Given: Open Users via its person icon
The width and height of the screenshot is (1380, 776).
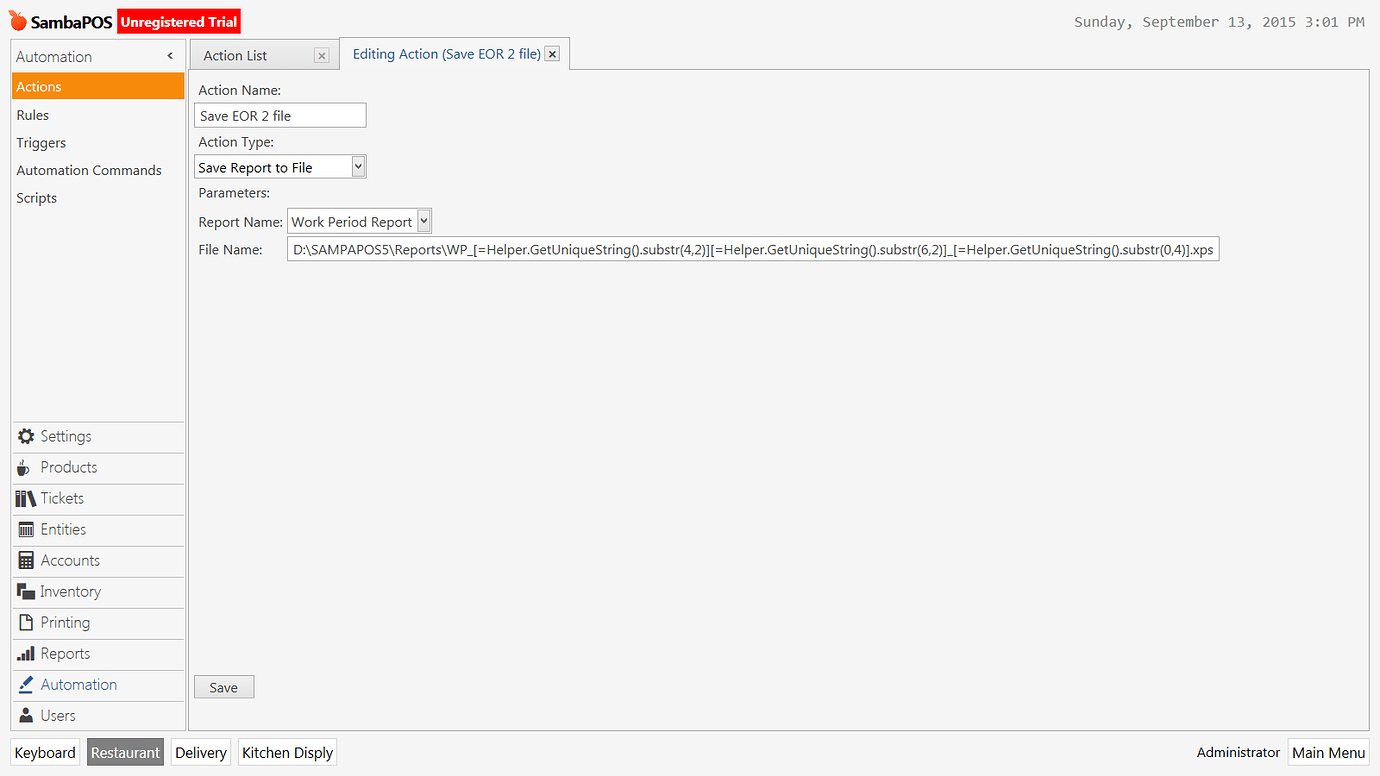Looking at the screenshot, I should [24, 715].
